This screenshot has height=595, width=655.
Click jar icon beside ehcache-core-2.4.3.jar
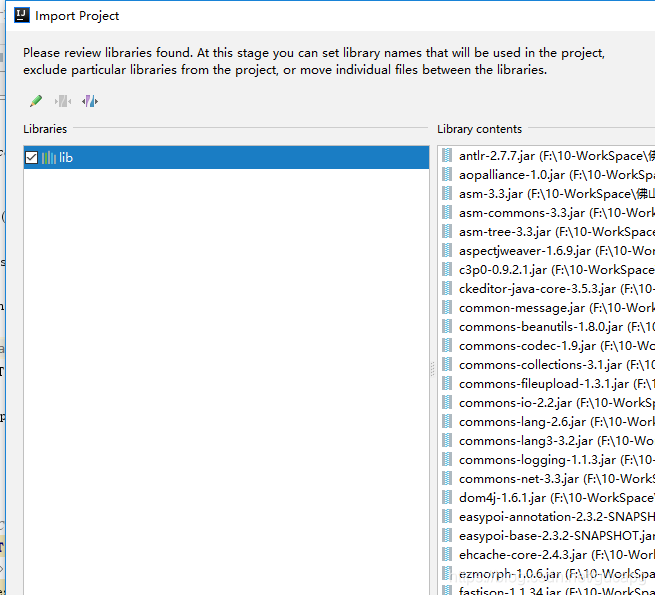447,554
